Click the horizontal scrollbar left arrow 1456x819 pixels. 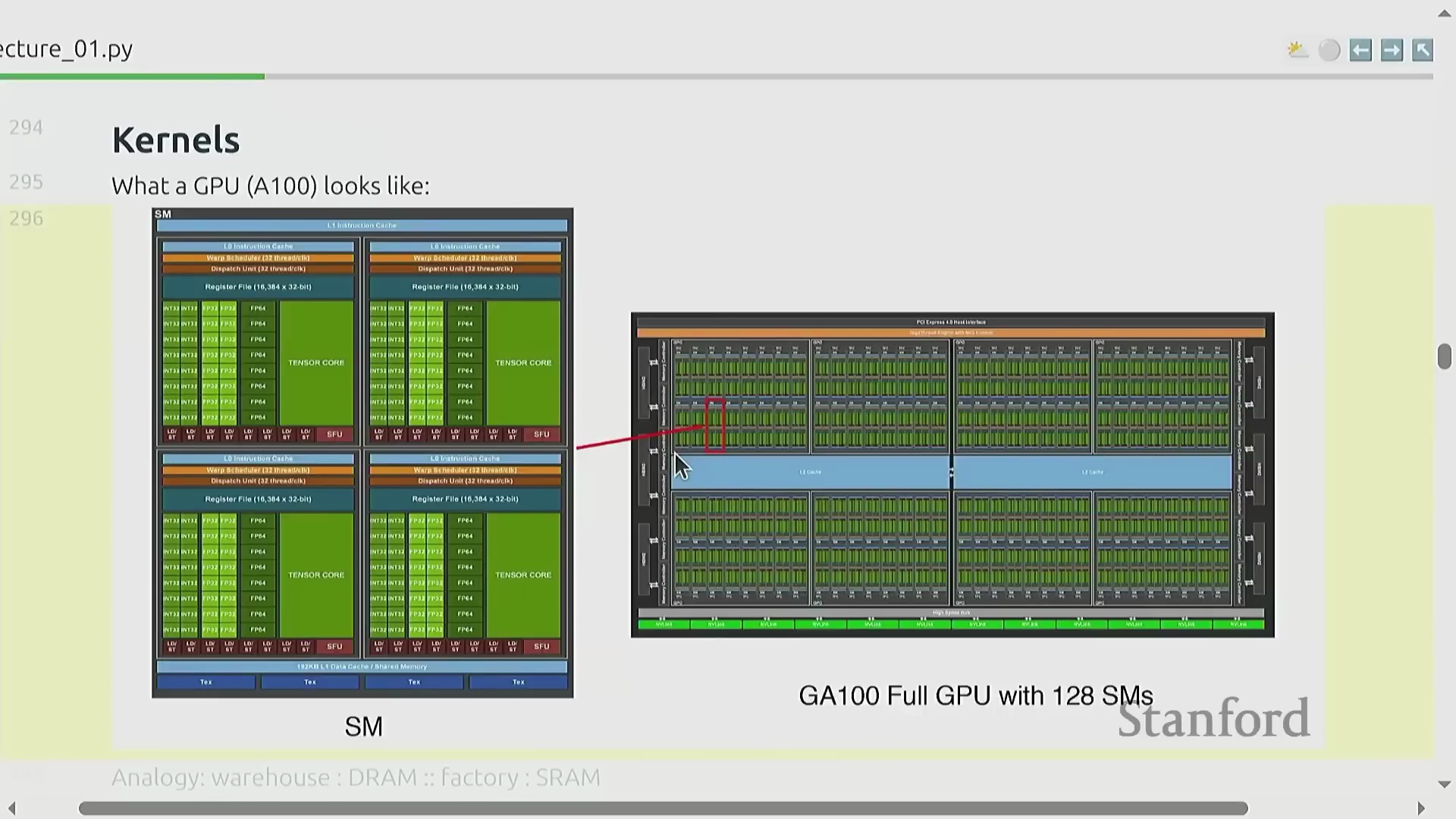[11, 808]
